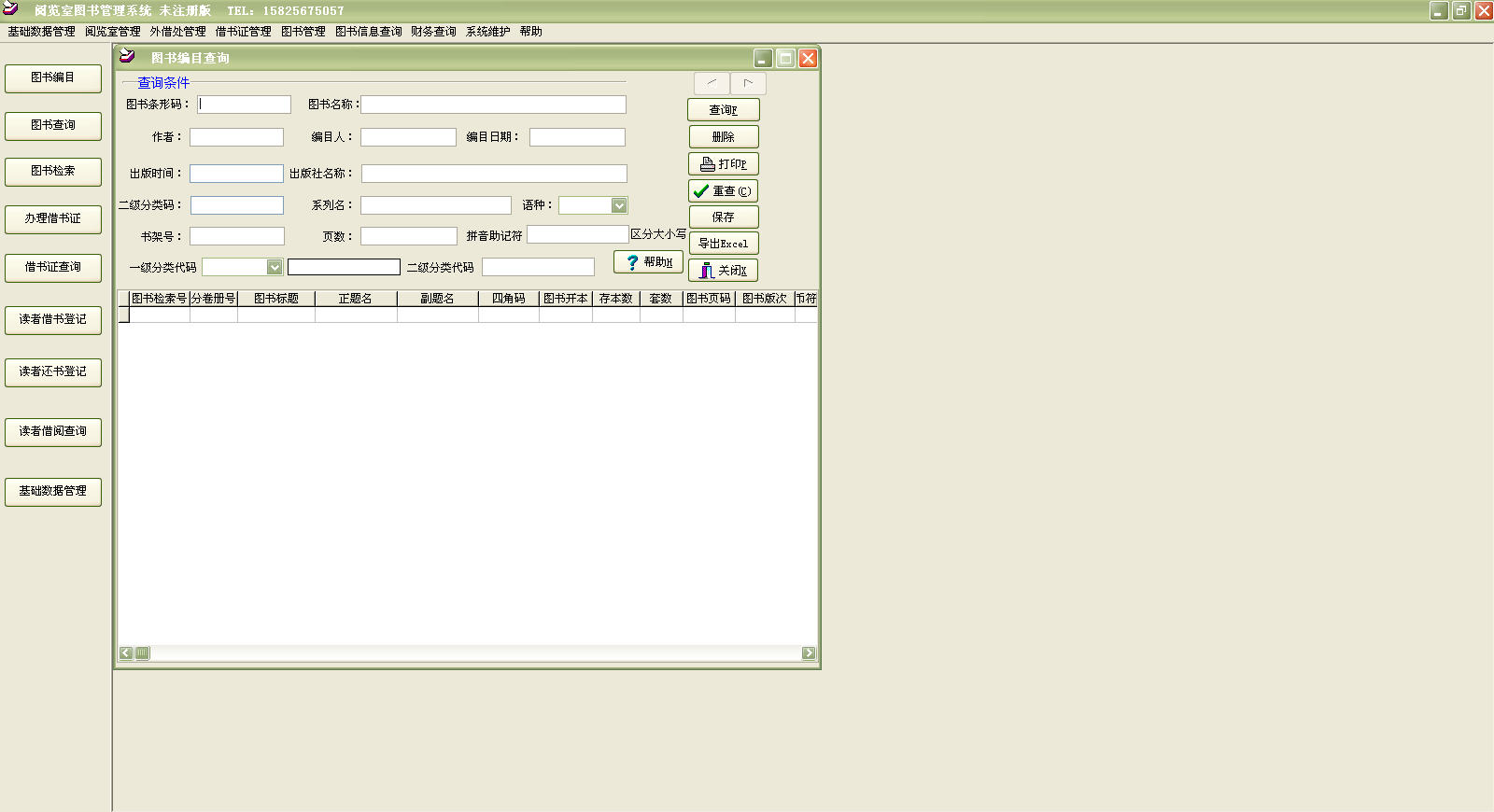Minimize the 图书编目查询 dialog window
Image resolution: width=1494 pixels, height=812 pixels.
tap(763, 58)
